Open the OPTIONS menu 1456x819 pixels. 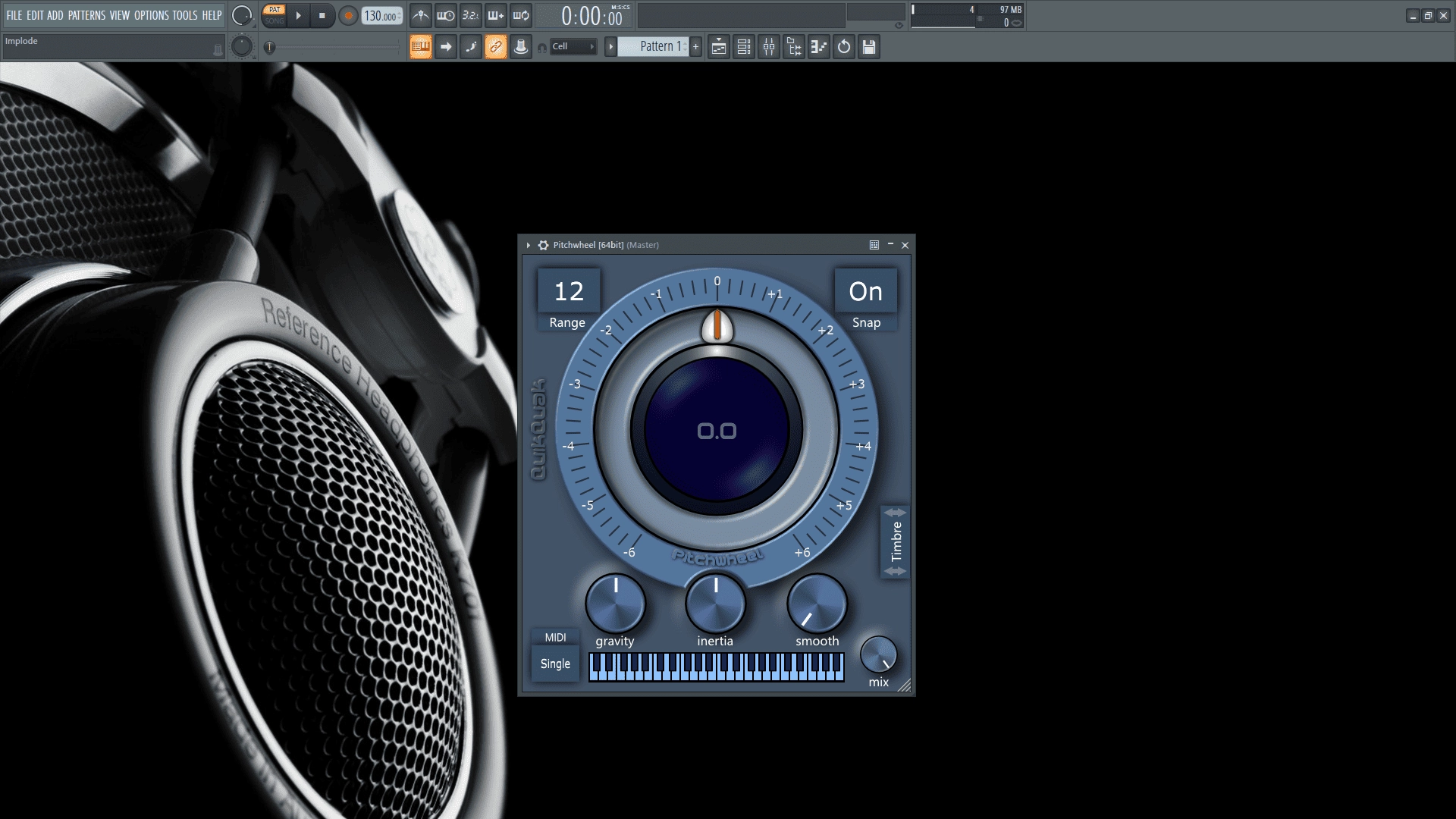pyautogui.click(x=152, y=15)
